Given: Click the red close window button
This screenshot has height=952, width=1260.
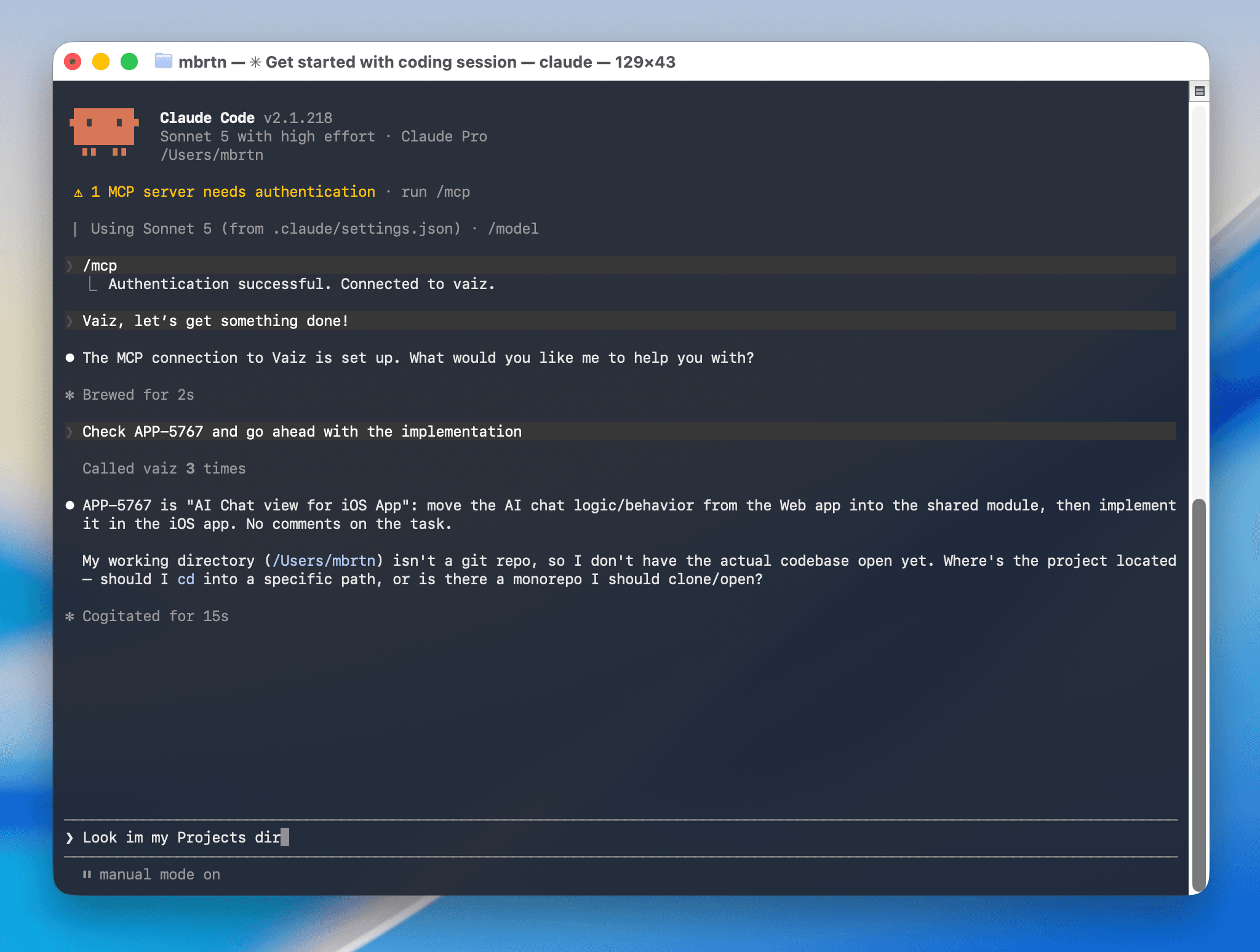Looking at the screenshot, I should pyautogui.click(x=73, y=61).
